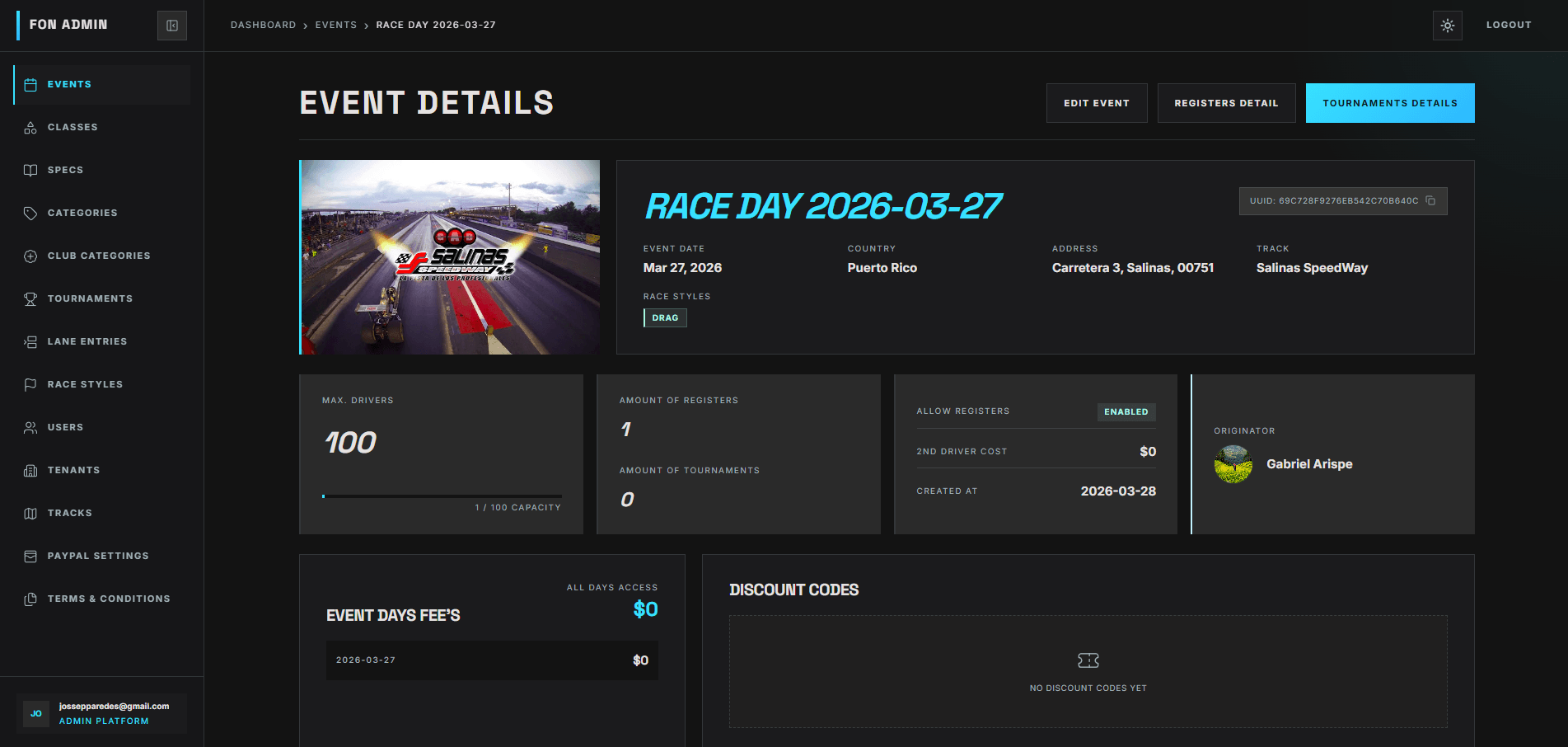Click the Specs book icon
This screenshot has height=747, width=1568.
(x=30, y=171)
